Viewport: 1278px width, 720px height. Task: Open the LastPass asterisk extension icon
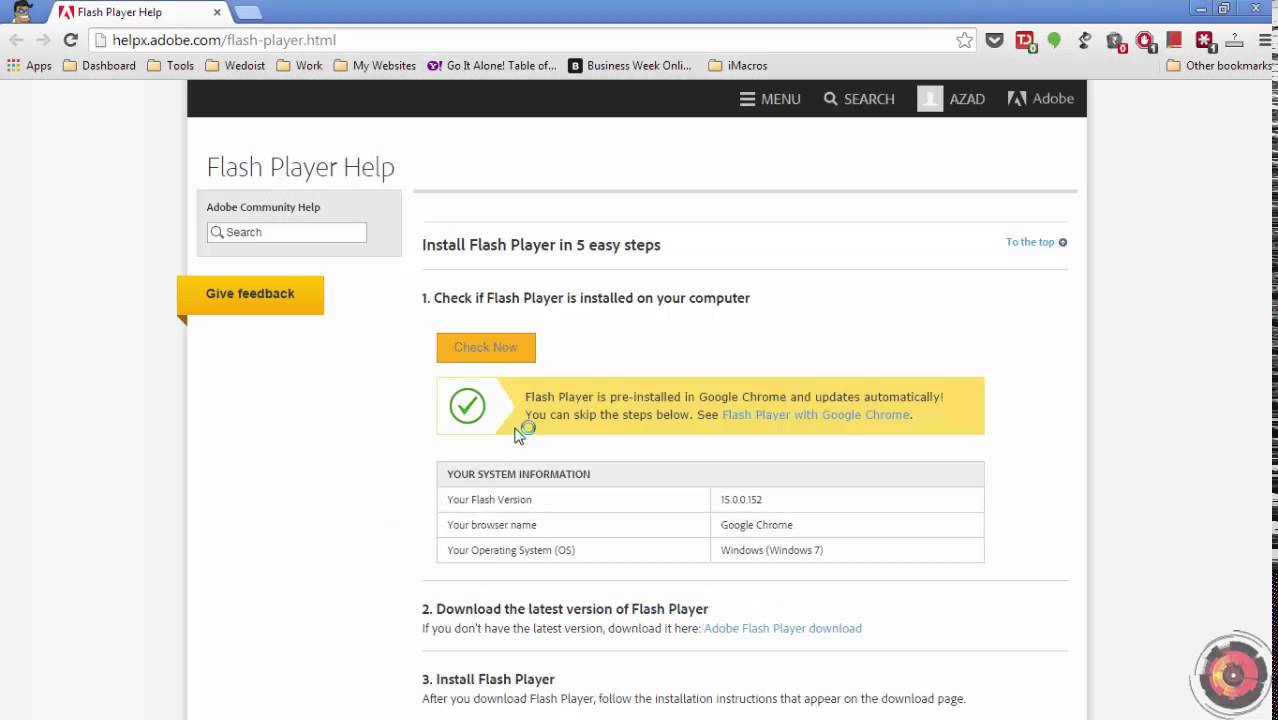(1206, 41)
